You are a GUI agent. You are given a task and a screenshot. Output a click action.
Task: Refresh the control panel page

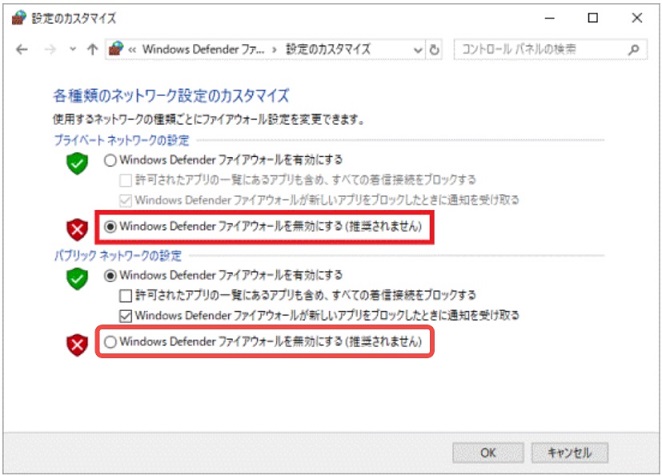pyautogui.click(x=434, y=50)
